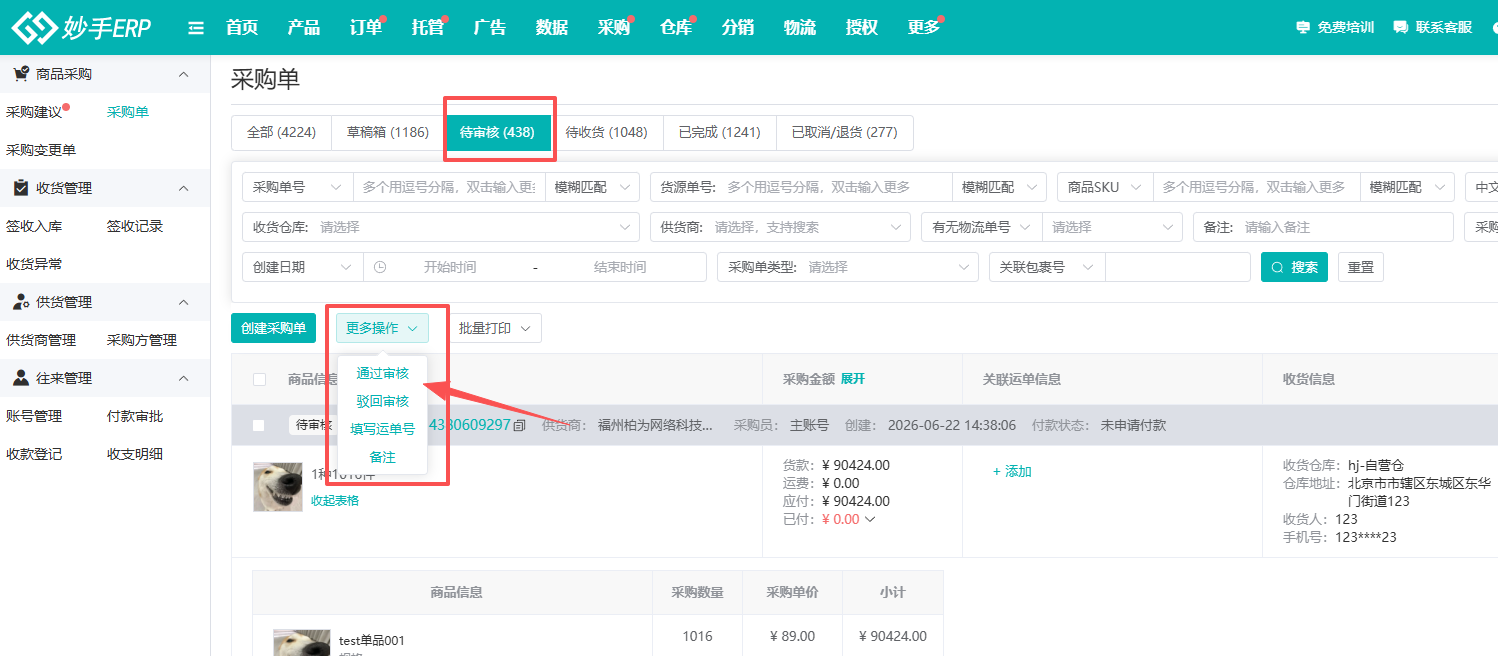This screenshot has width=1498, height=656.
Task: Open the 数据 menu
Action: (552, 28)
